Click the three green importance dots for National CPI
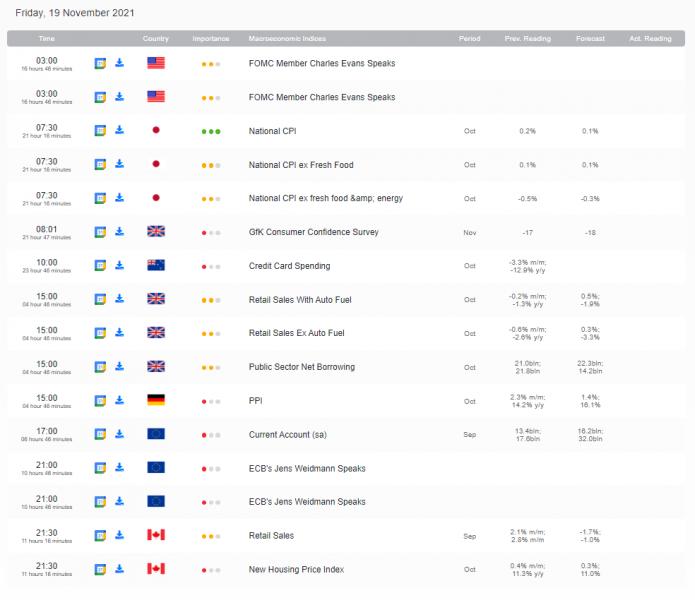Viewport: 695px width, 600px height. pos(210,131)
